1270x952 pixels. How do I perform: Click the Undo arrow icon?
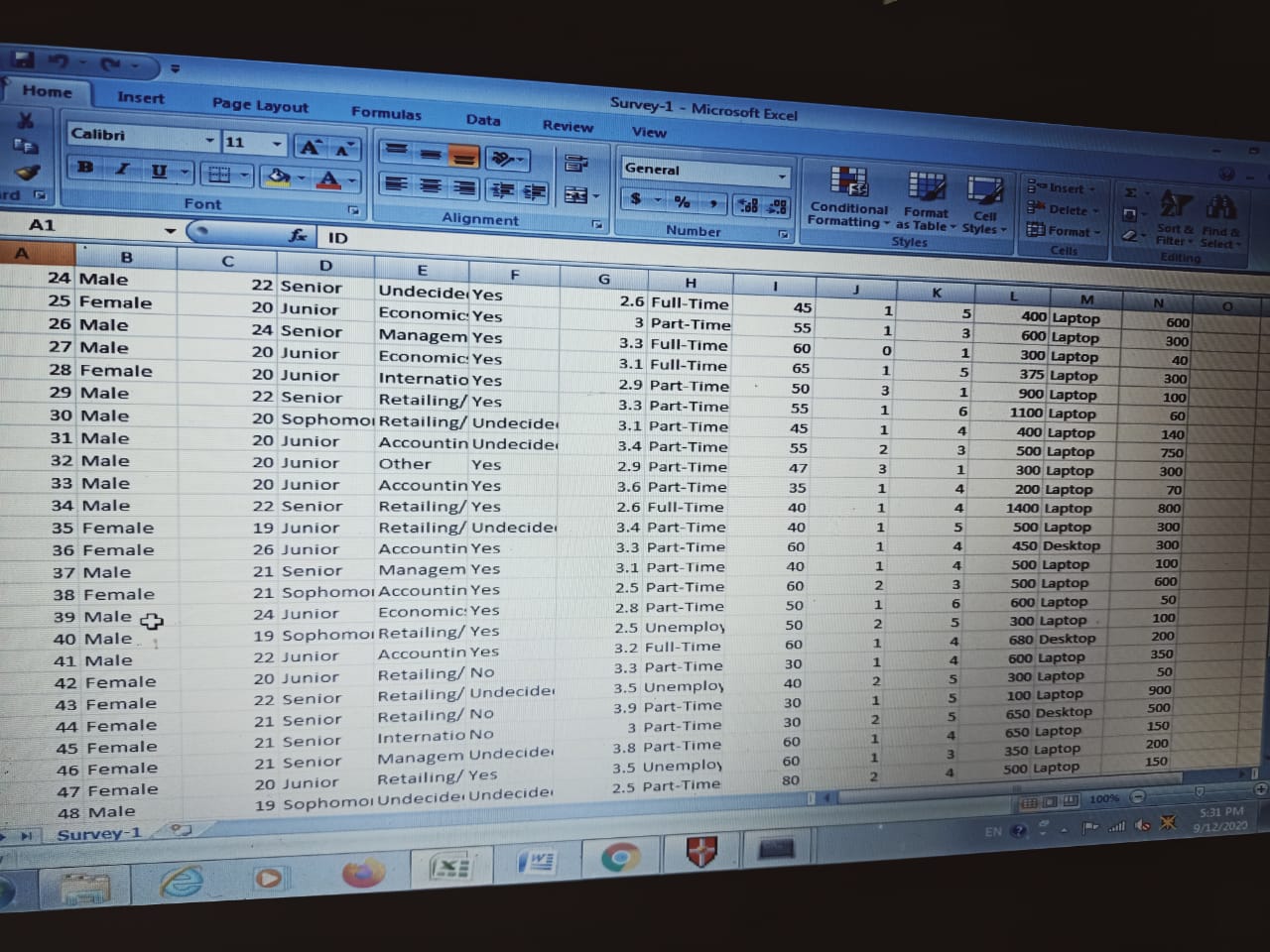coord(60,63)
